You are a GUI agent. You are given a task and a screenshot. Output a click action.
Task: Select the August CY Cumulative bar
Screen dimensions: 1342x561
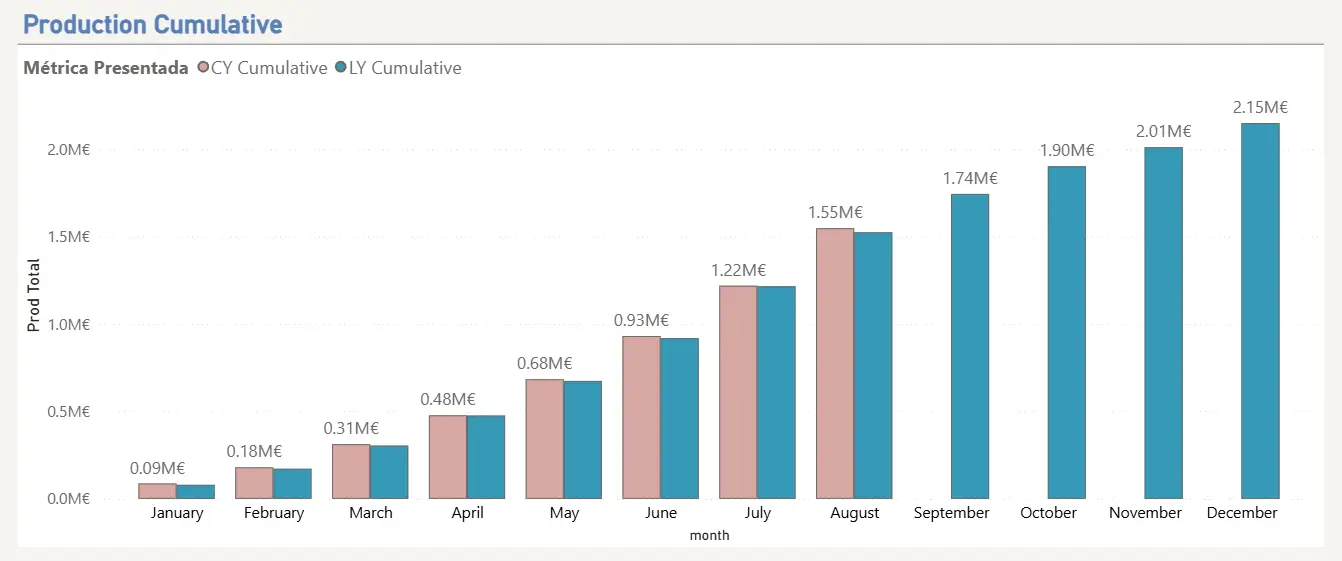835,363
